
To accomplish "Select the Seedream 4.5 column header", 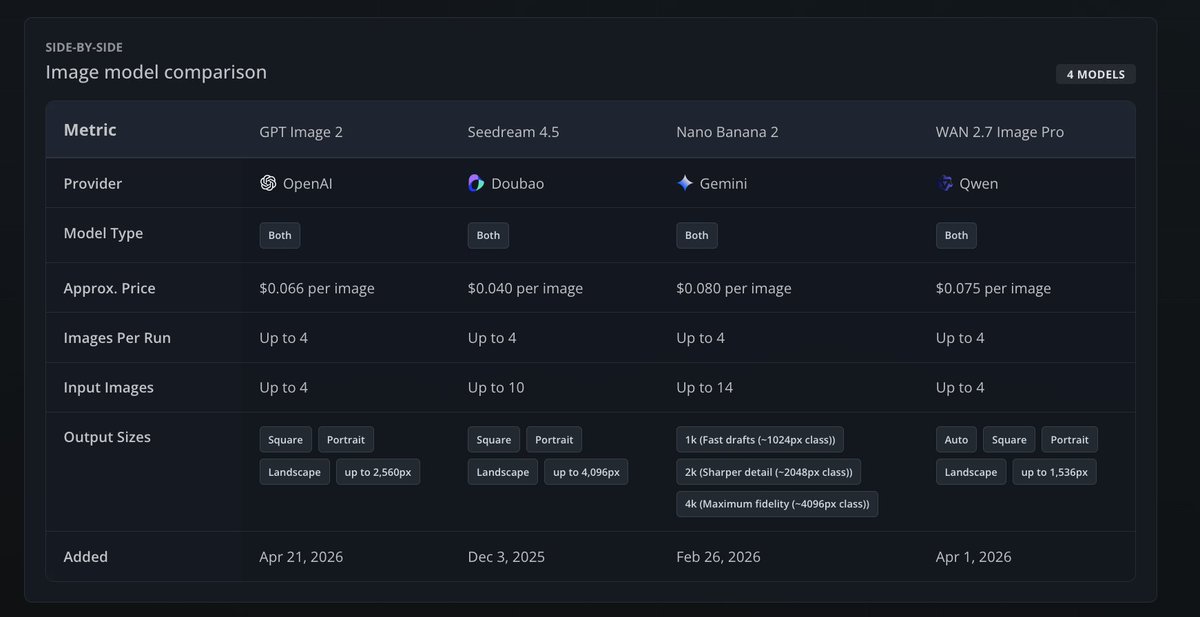I will pyautogui.click(x=514, y=131).
